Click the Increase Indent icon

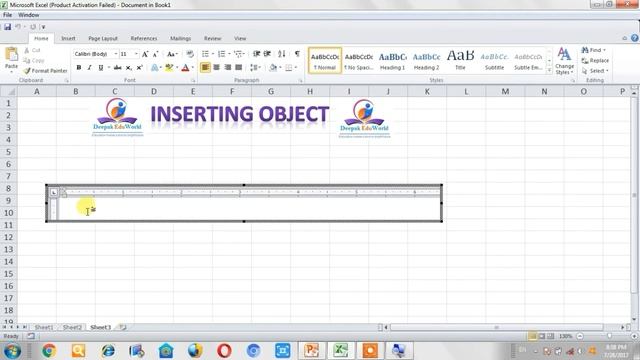pos(267,54)
